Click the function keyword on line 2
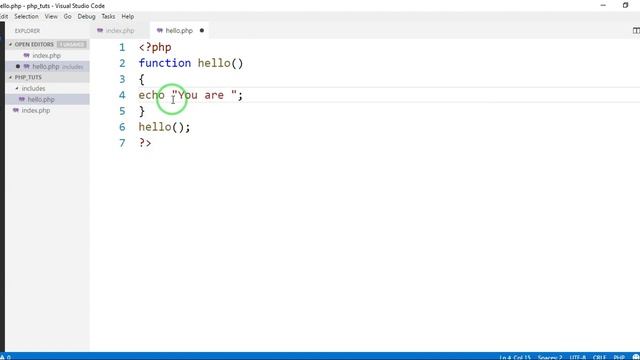The image size is (640, 360). point(165,63)
